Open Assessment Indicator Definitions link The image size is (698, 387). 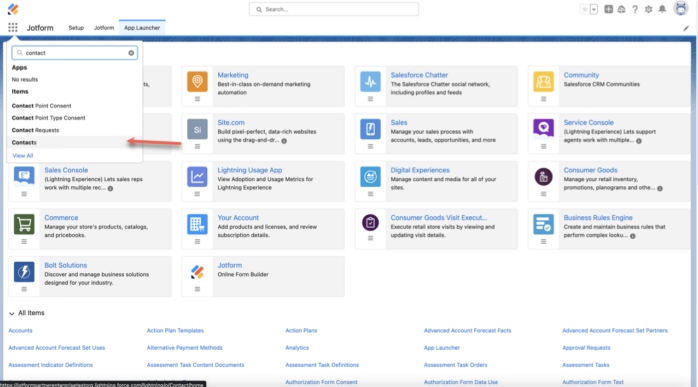pyautogui.click(x=51, y=365)
